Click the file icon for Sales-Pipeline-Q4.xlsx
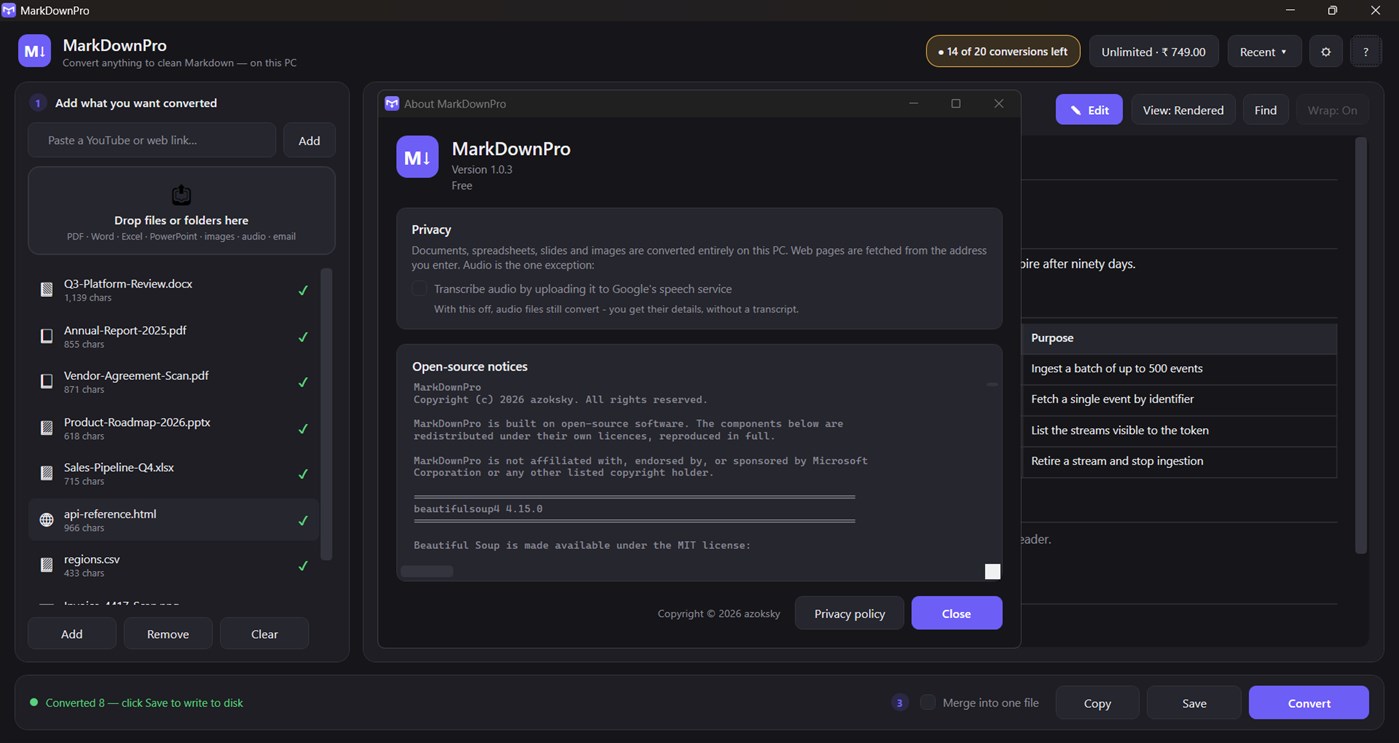The image size is (1399, 743). [x=46, y=473]
